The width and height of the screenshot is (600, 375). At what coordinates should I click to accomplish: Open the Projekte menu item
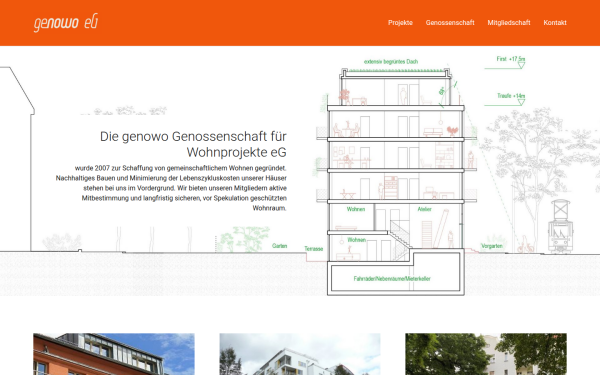pyautogui.click(x=400, y=23)
